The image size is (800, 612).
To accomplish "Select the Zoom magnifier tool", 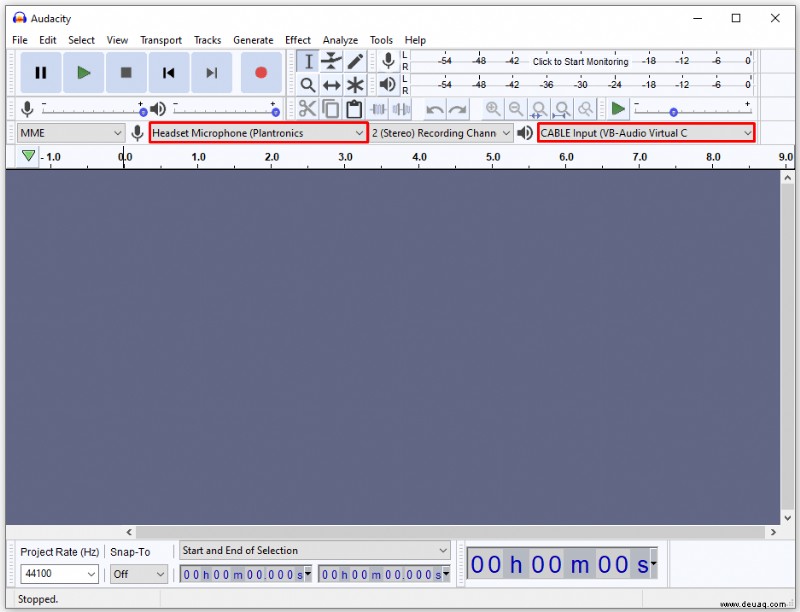I will click(x=308, y=85).
